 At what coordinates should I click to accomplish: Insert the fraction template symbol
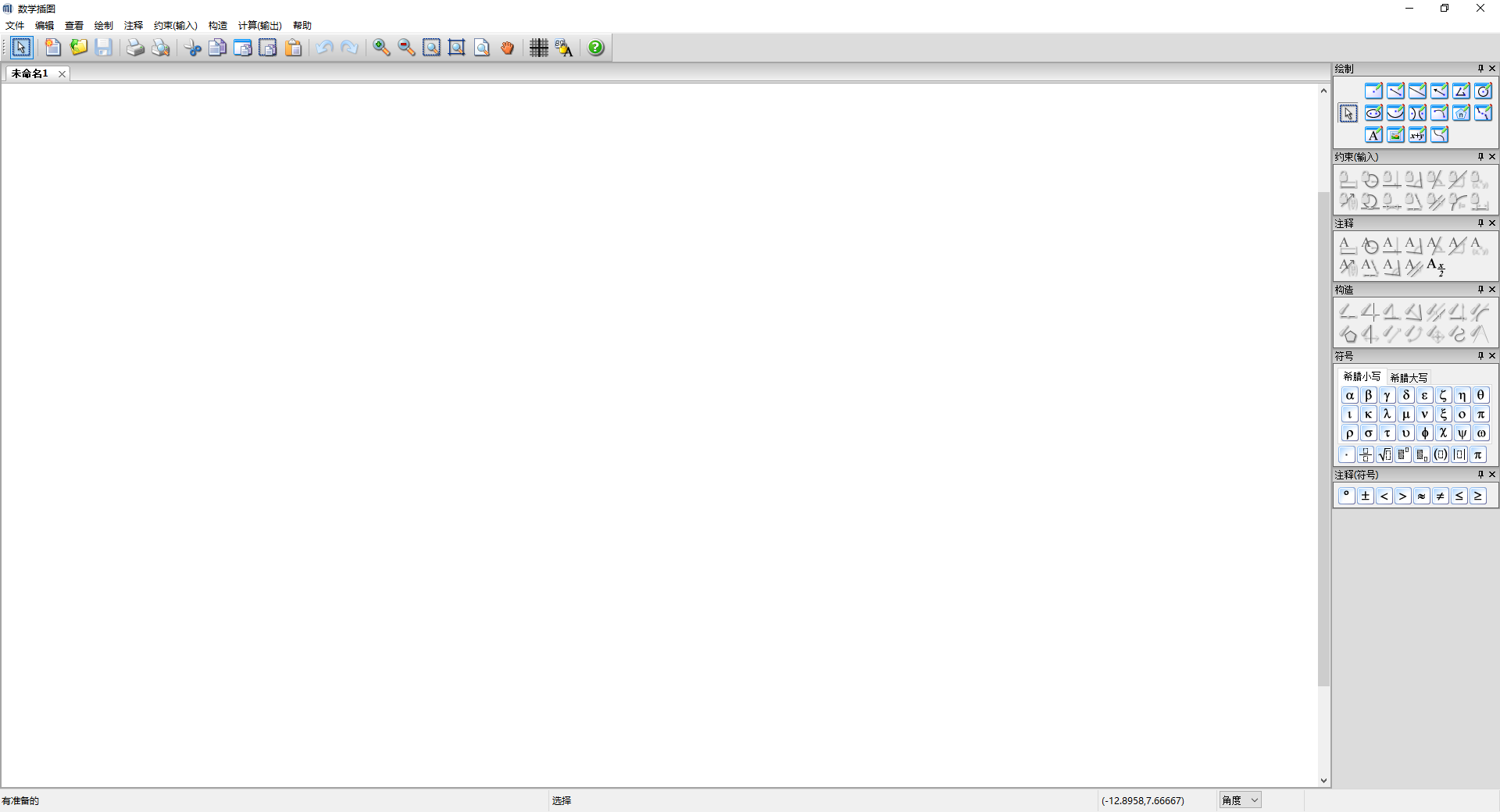tap(1366, 454)
